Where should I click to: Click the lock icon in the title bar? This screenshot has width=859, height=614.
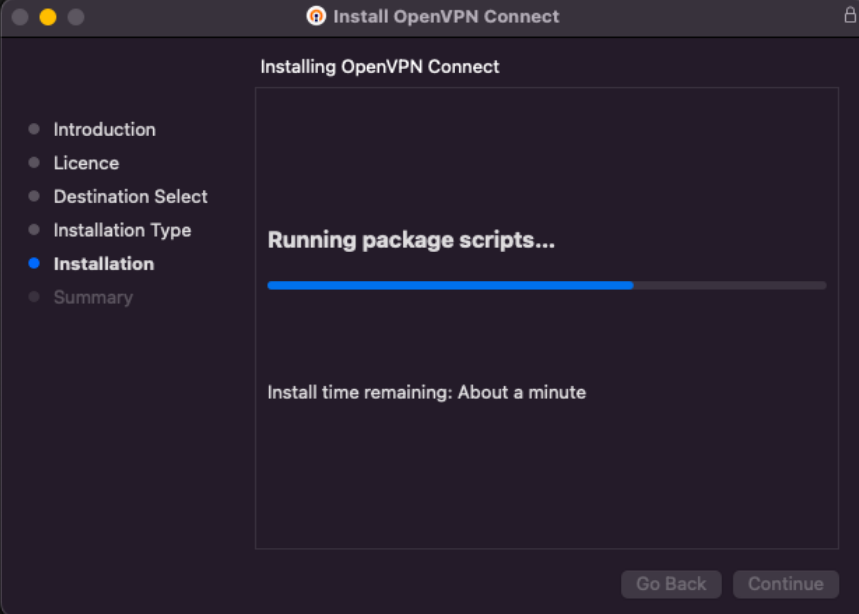[850, 15]
